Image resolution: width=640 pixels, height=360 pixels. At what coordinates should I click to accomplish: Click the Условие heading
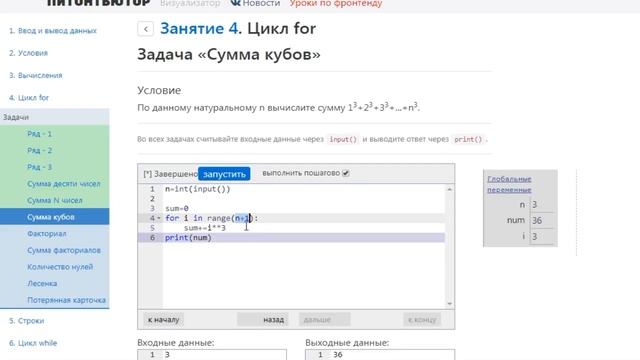tap(159, 90)
